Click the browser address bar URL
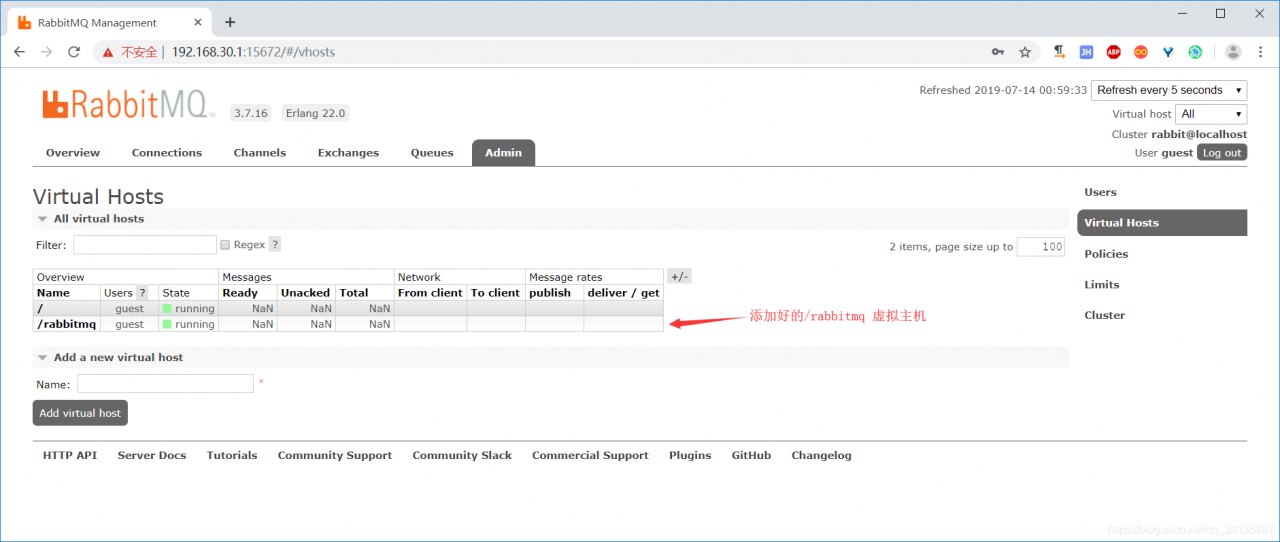Screen dimensions: 1280x542 [253, 52]
